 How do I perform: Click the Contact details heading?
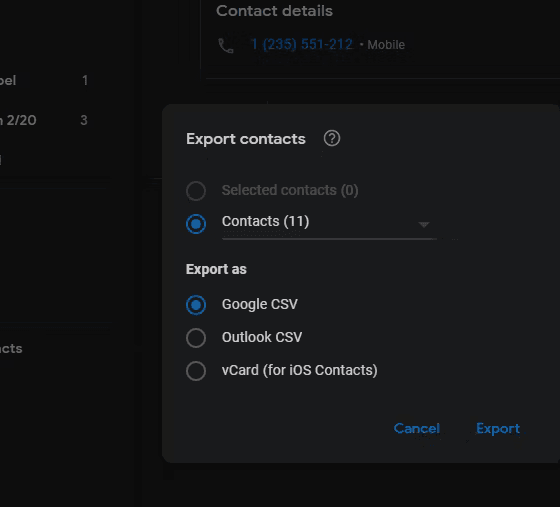[x=274, y=11]
